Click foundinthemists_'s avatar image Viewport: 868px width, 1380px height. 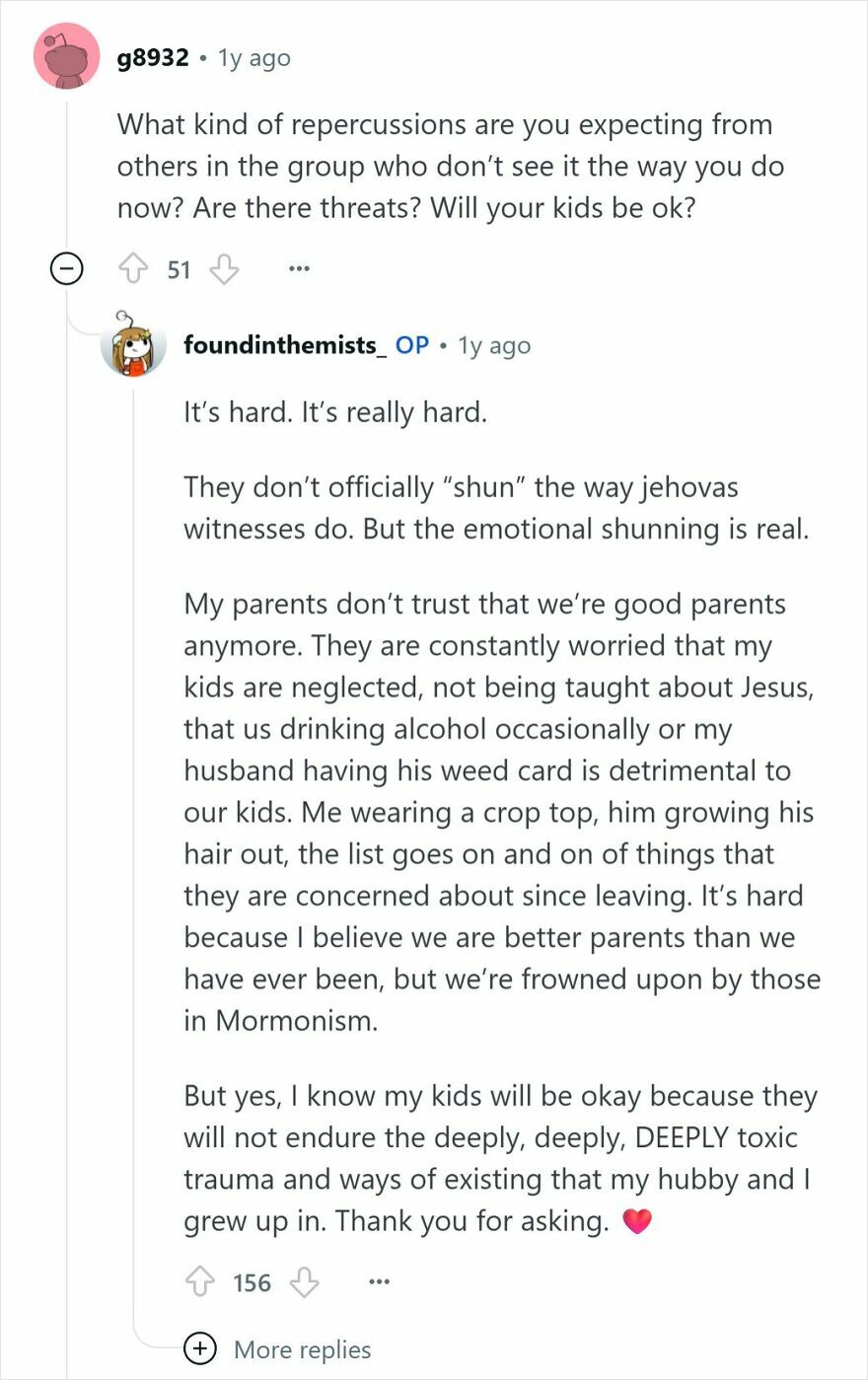click(134, 350)
